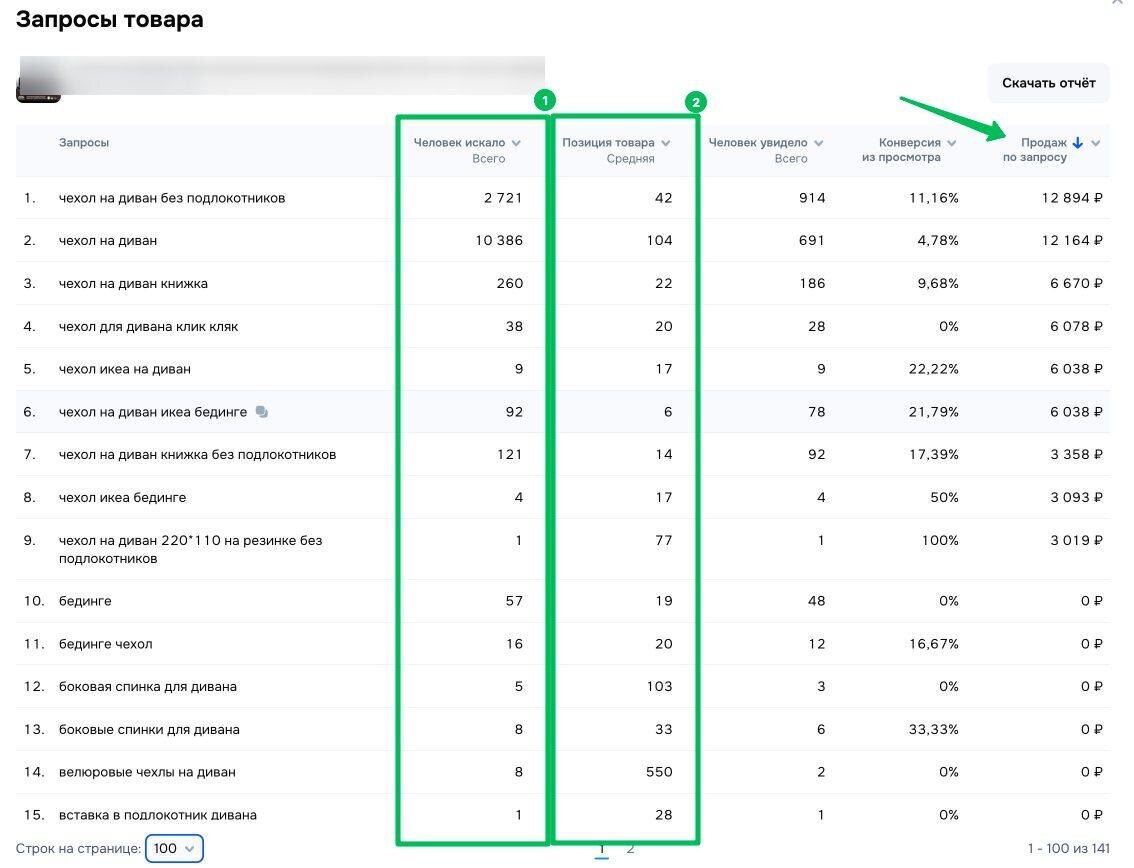The image size is (1134, 868).
Task: Select query 'боковые спинки для дивана'
Action: click(149, 729)
